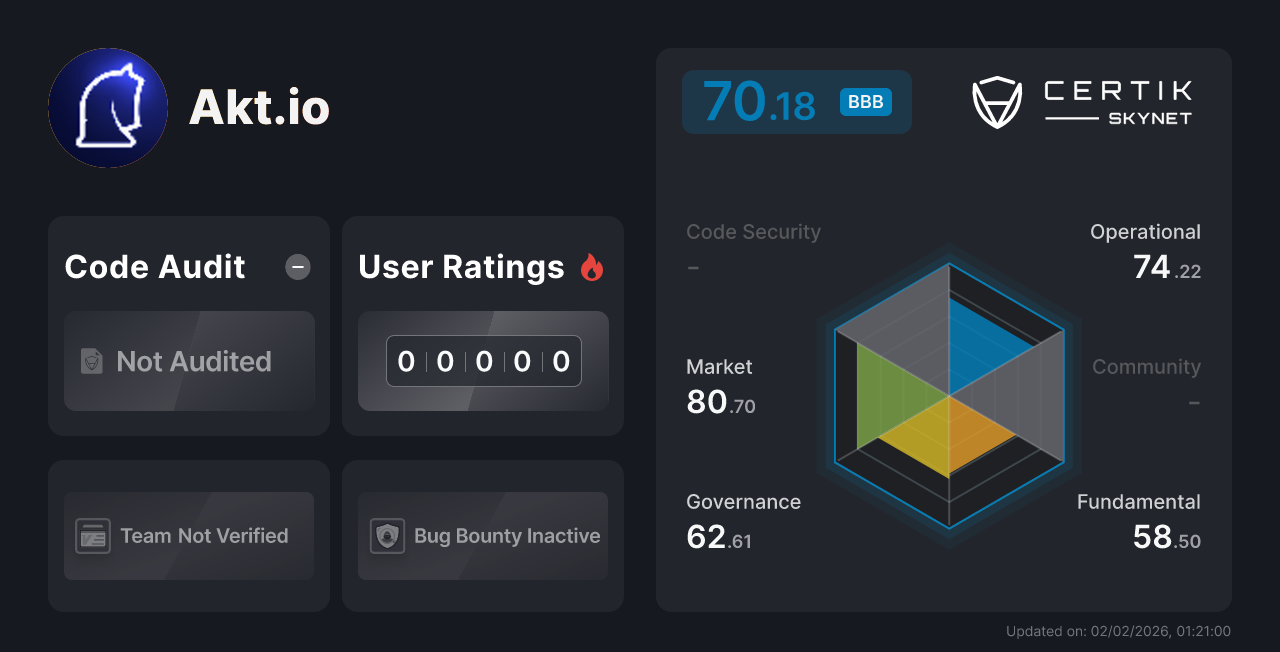
Task: Click the Updated on timestamp link
Action: pyautogui.click(x=1117, y=631)
